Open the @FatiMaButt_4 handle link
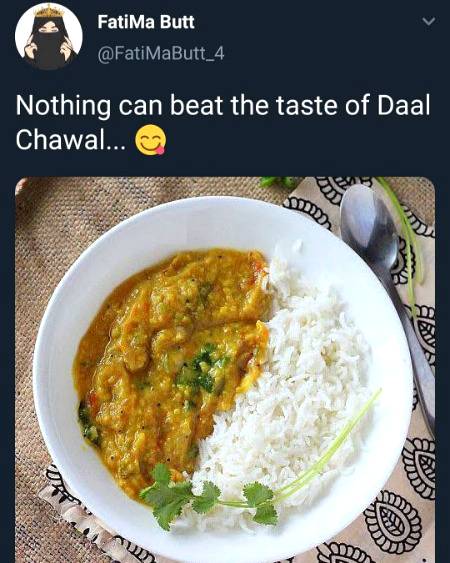This screenshot has width=450, height=563. tap(161, 54)
